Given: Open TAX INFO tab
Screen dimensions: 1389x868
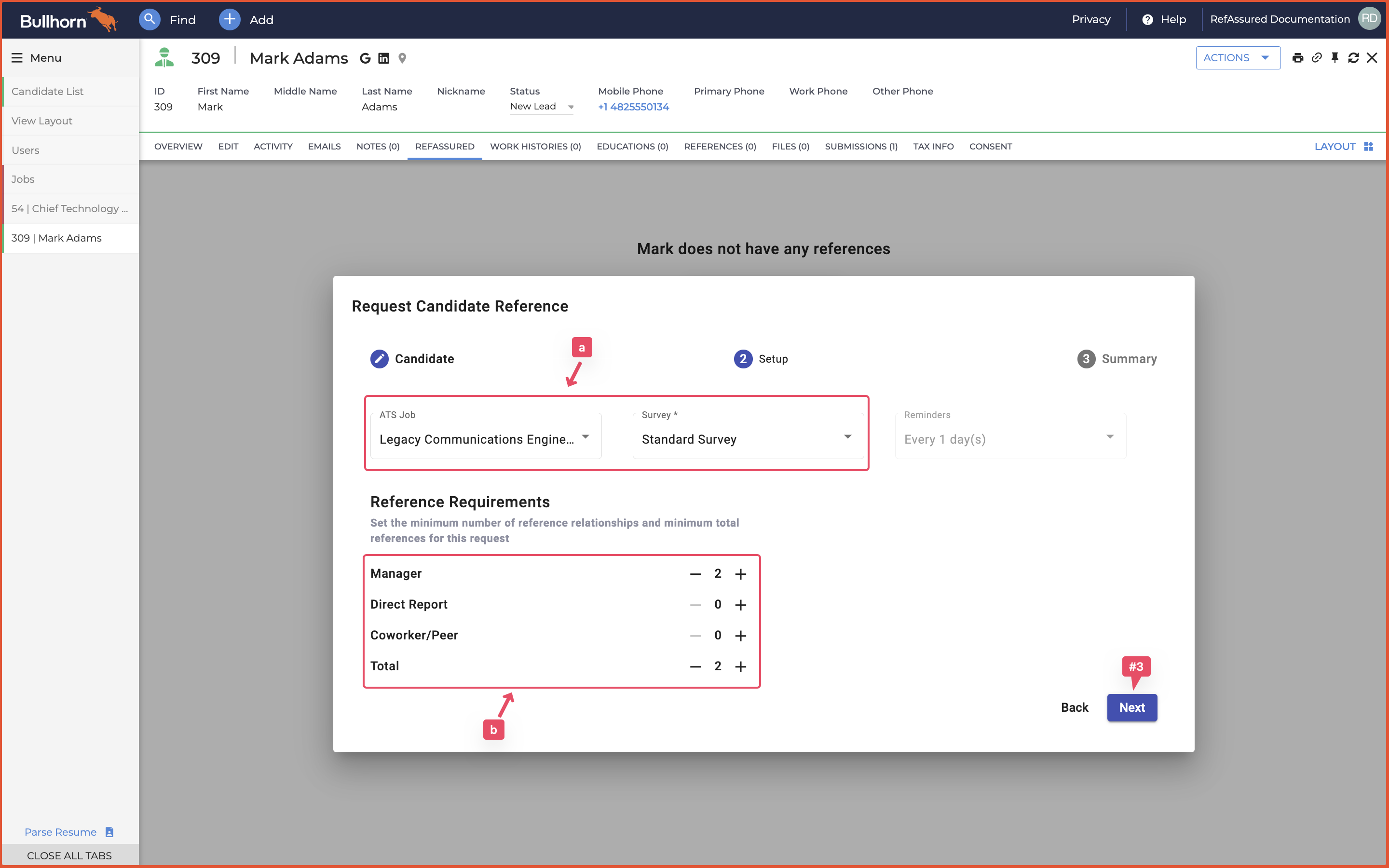Looking at the screenshot, I should [x=933, y=147].
